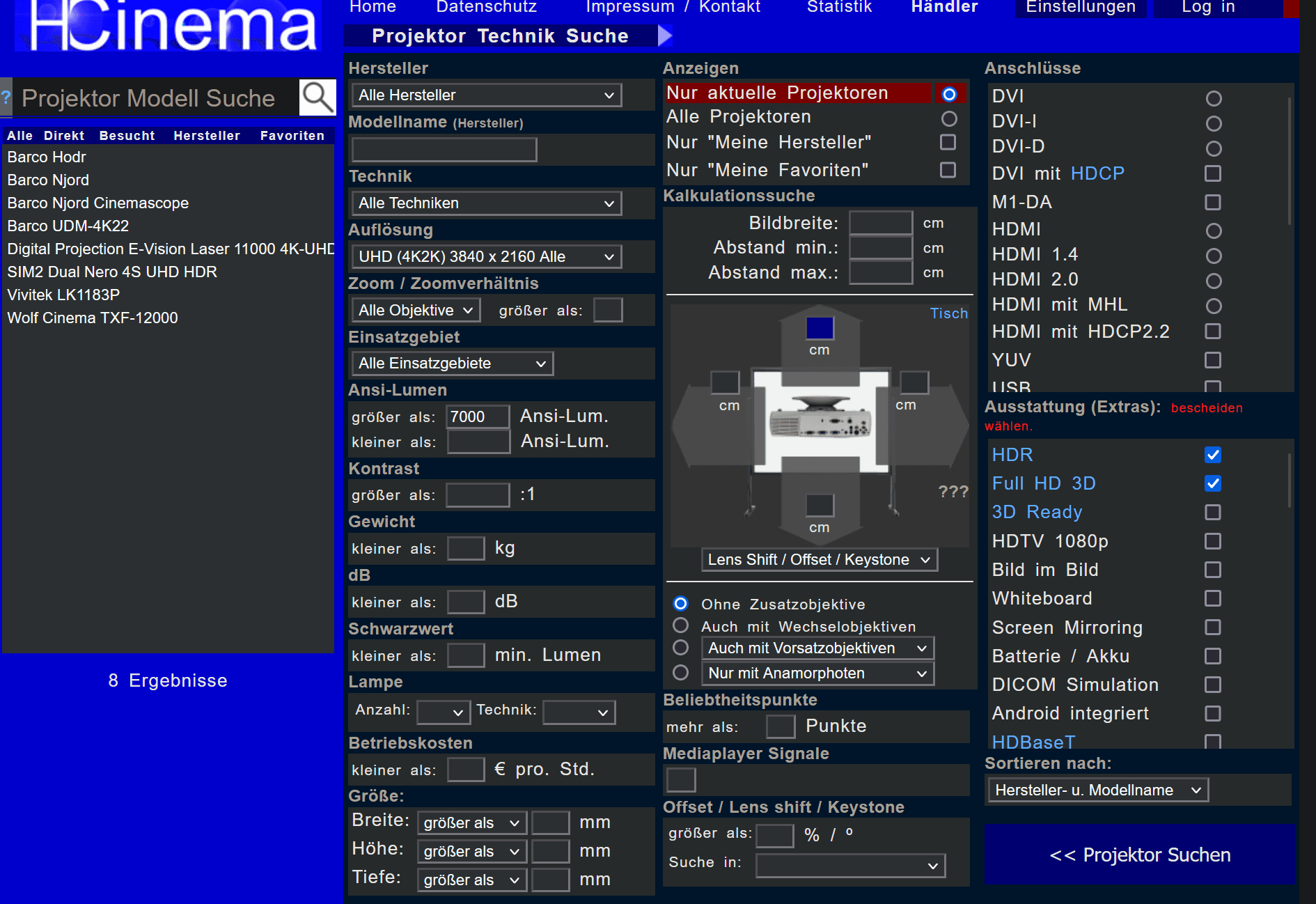This screenshot has width=1316, height=904.
Task: Open the Alle Techniken dropdown
Action: point(486,203)
